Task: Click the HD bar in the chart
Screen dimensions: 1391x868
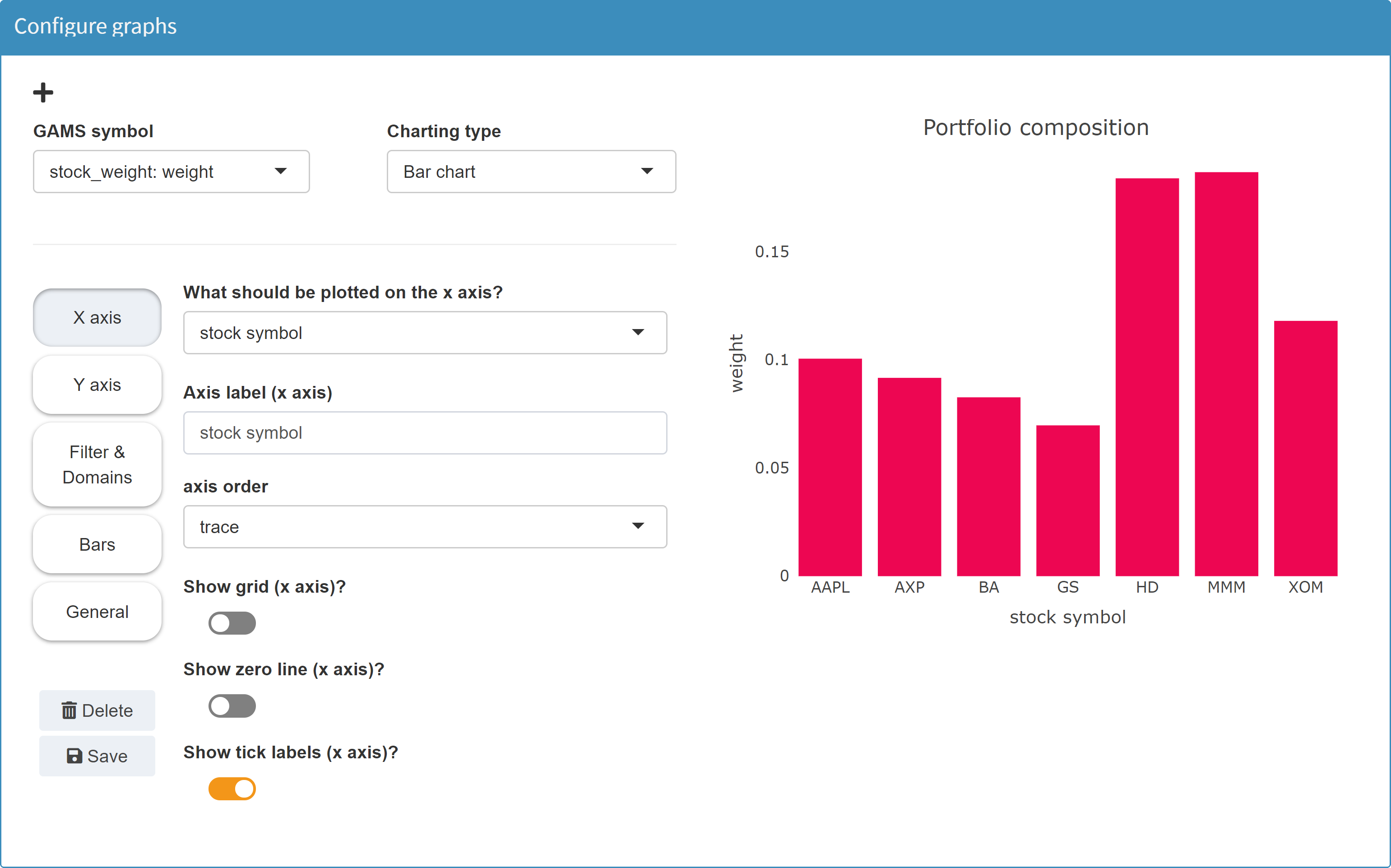Action: pos(1146,373)
